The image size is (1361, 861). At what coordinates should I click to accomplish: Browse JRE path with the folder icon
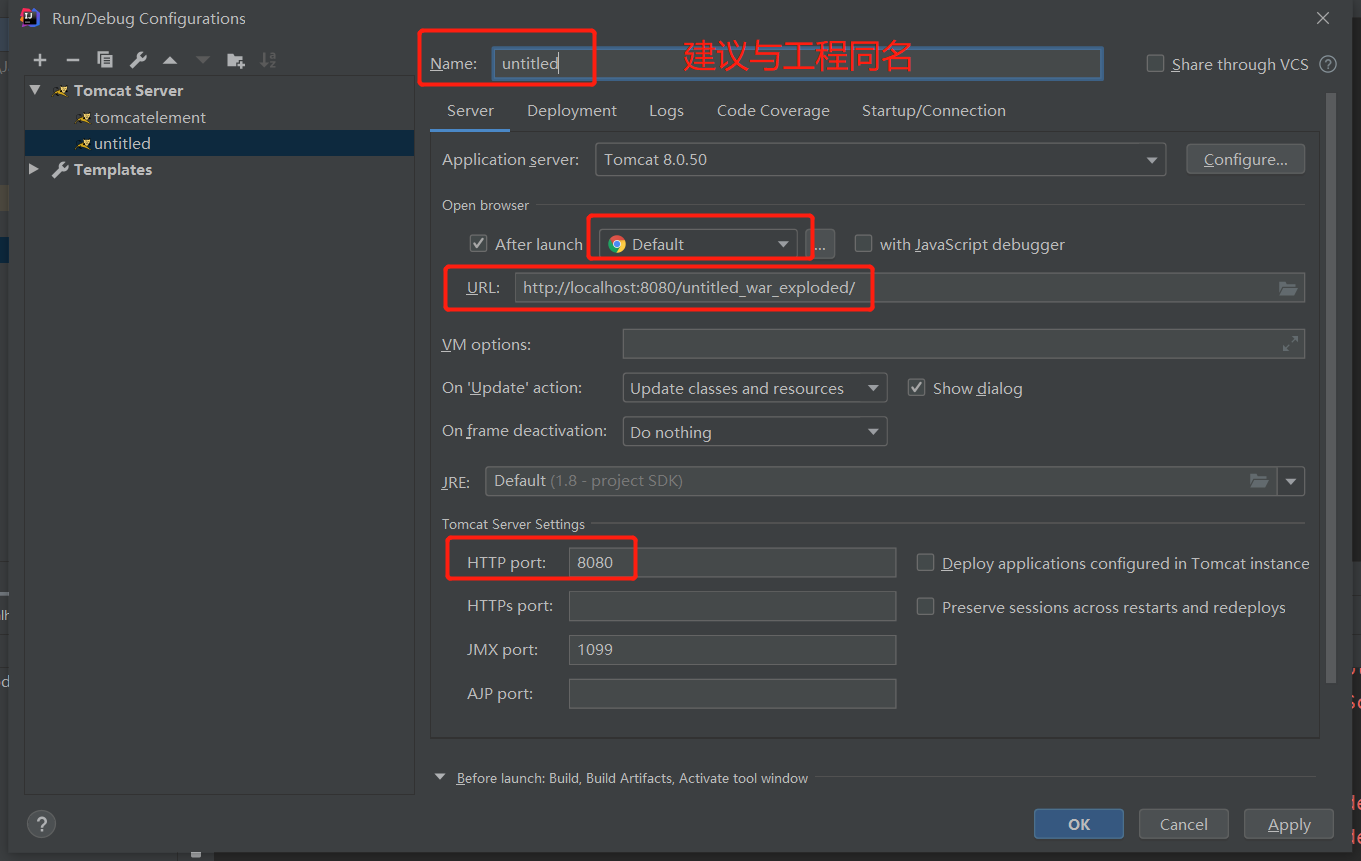pyautogui.click(x=1259, y=481)
